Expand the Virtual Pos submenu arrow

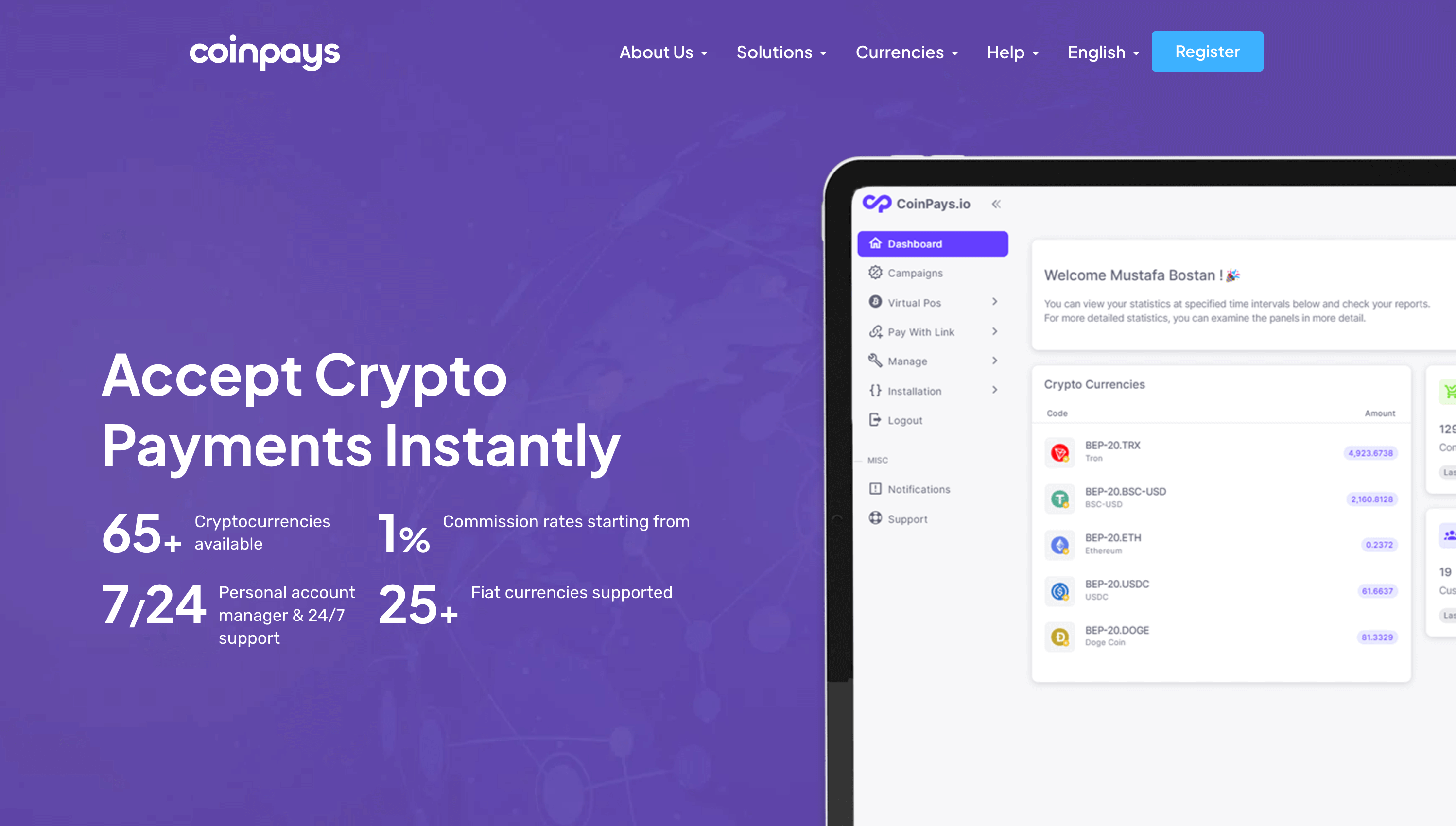[x=995, y=302]
